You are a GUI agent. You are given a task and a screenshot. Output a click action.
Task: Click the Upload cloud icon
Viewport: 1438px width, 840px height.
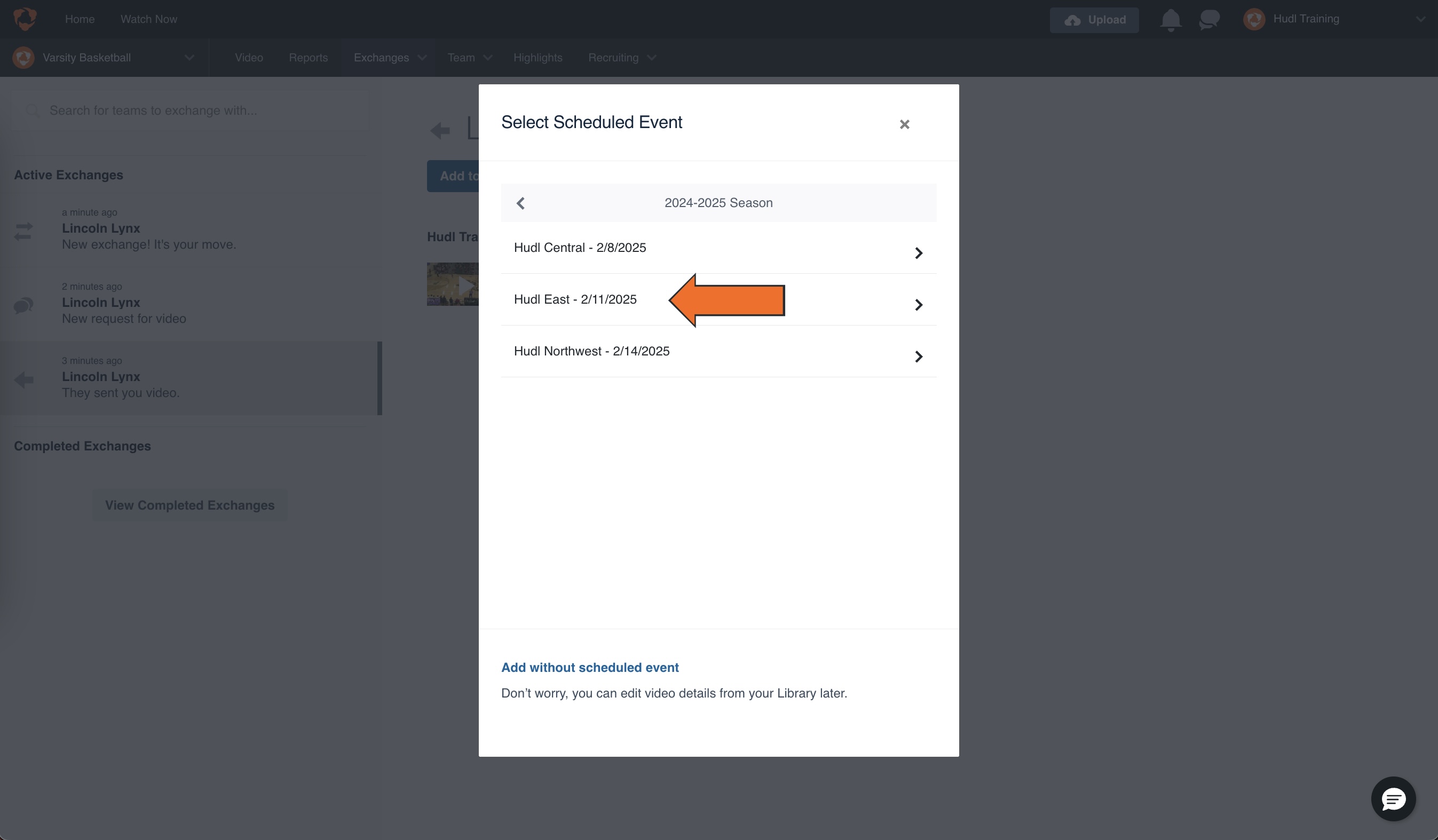pyautogui.click(x=1074, y=19)
